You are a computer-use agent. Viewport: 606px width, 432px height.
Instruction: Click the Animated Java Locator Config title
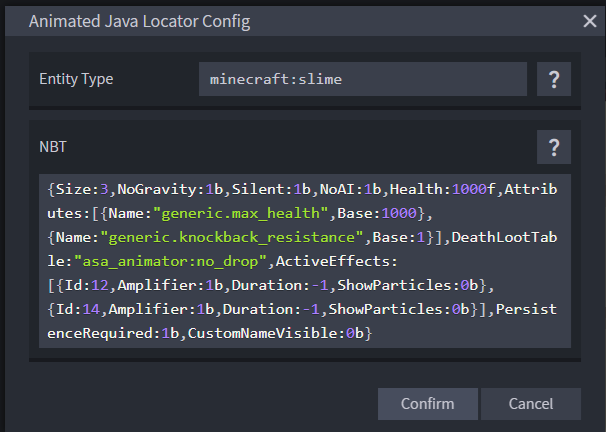click(x=139, y=20)
